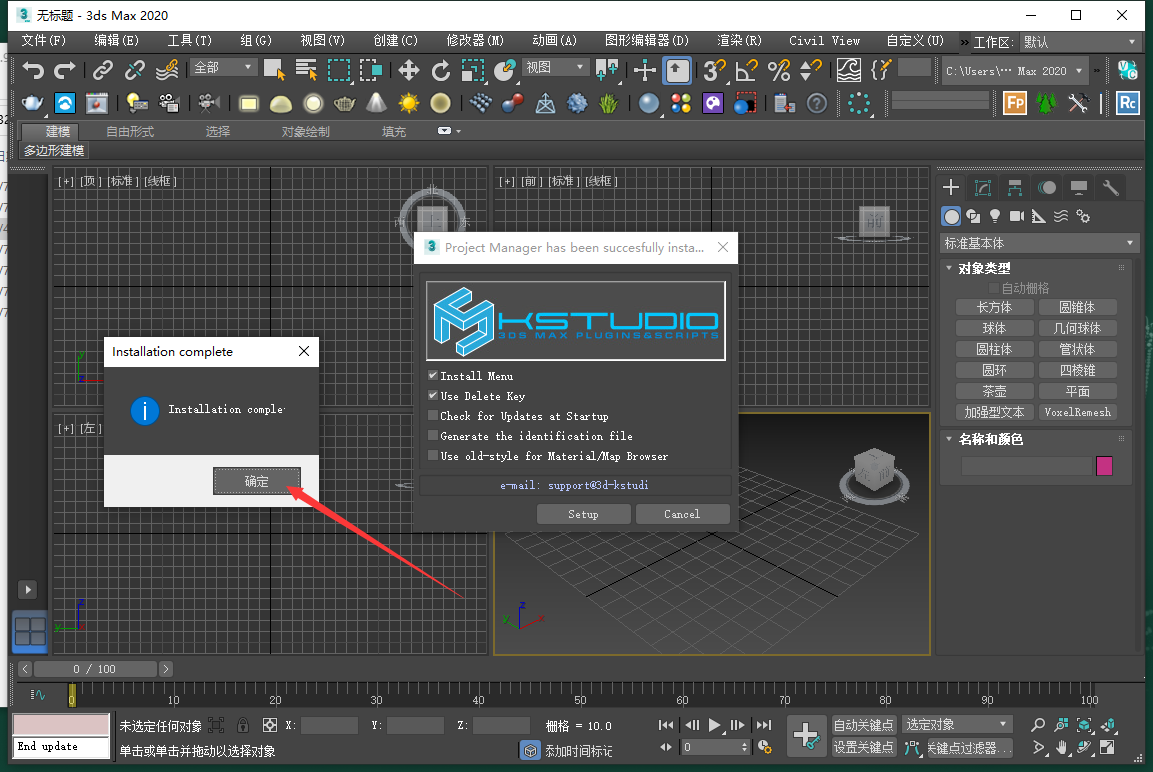Click the VoxelRemesh object button
This screenshot has width=1153, height=772.
(1077, 412)
